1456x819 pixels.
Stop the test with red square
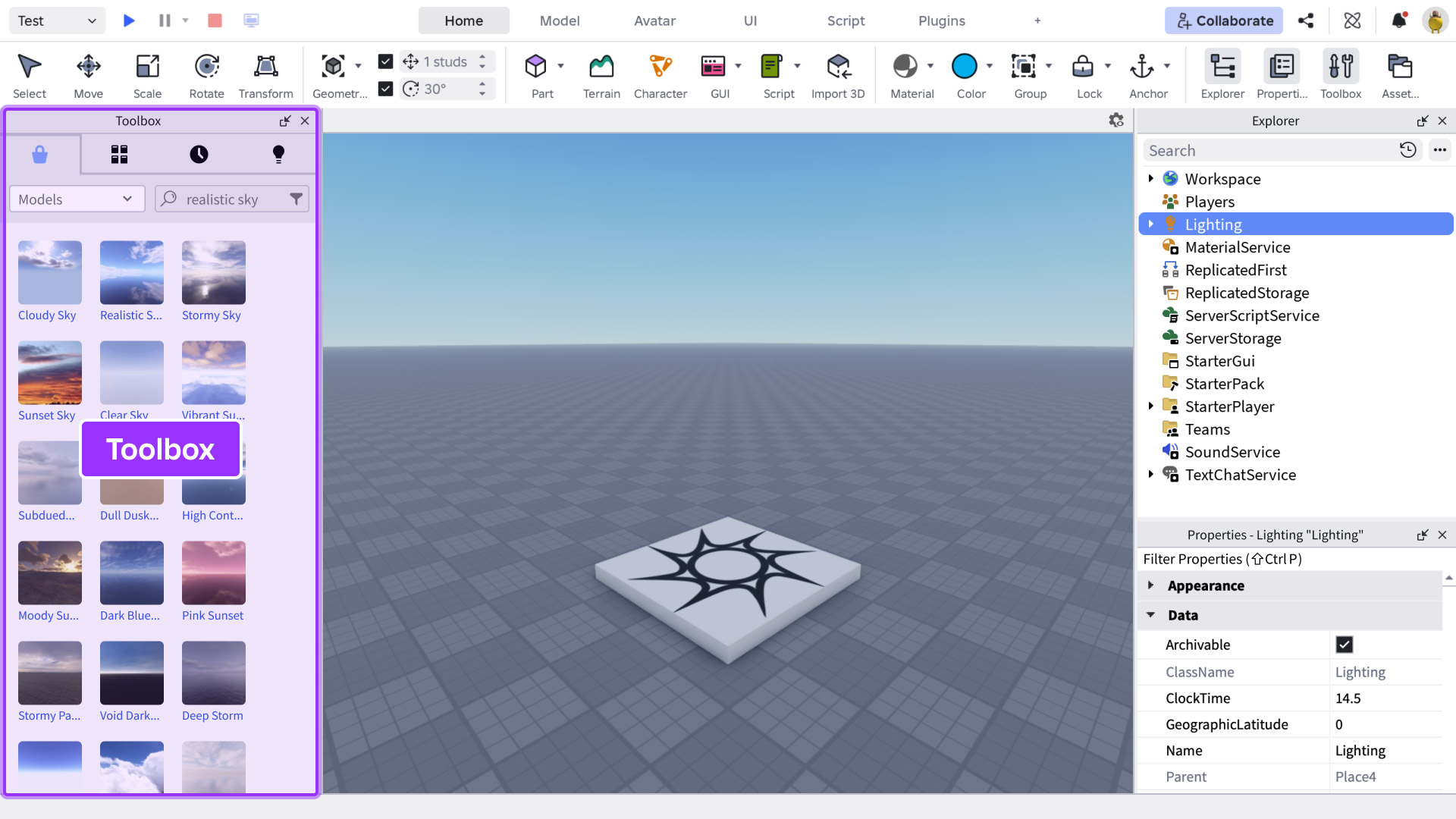[x=215, y=20]
